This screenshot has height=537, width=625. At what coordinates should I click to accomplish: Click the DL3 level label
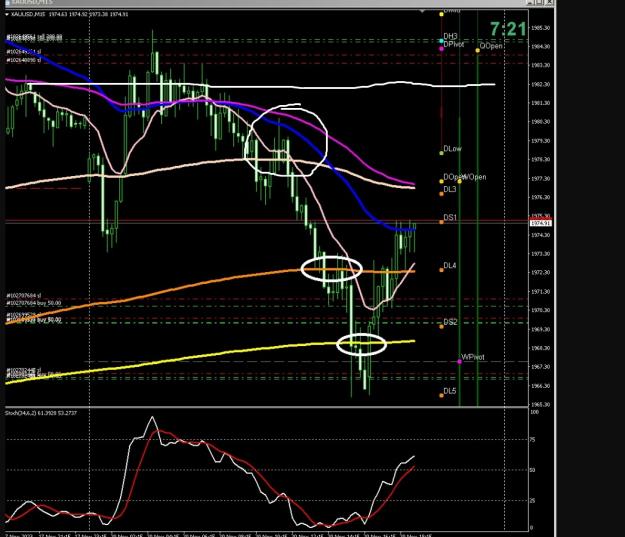(450, 189)
